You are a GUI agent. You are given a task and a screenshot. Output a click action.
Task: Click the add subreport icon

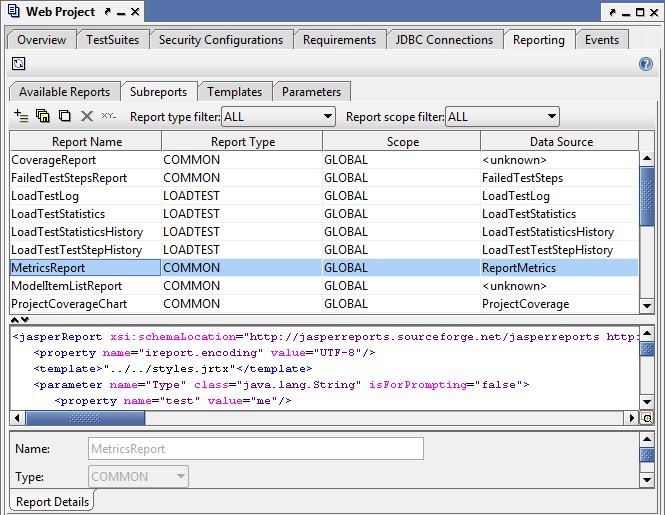tap(21, 117)
